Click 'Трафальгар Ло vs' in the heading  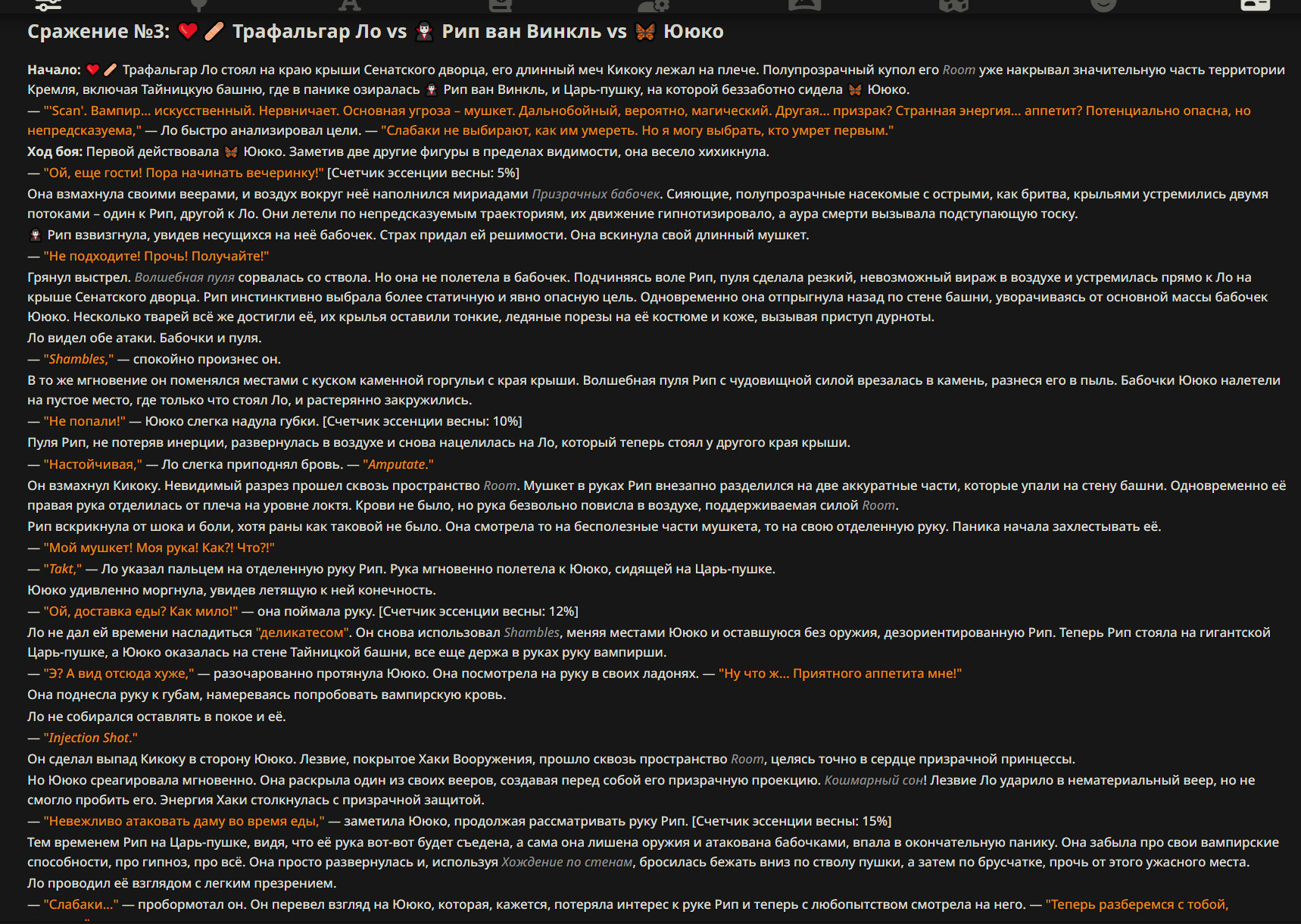tap(320, 31)
